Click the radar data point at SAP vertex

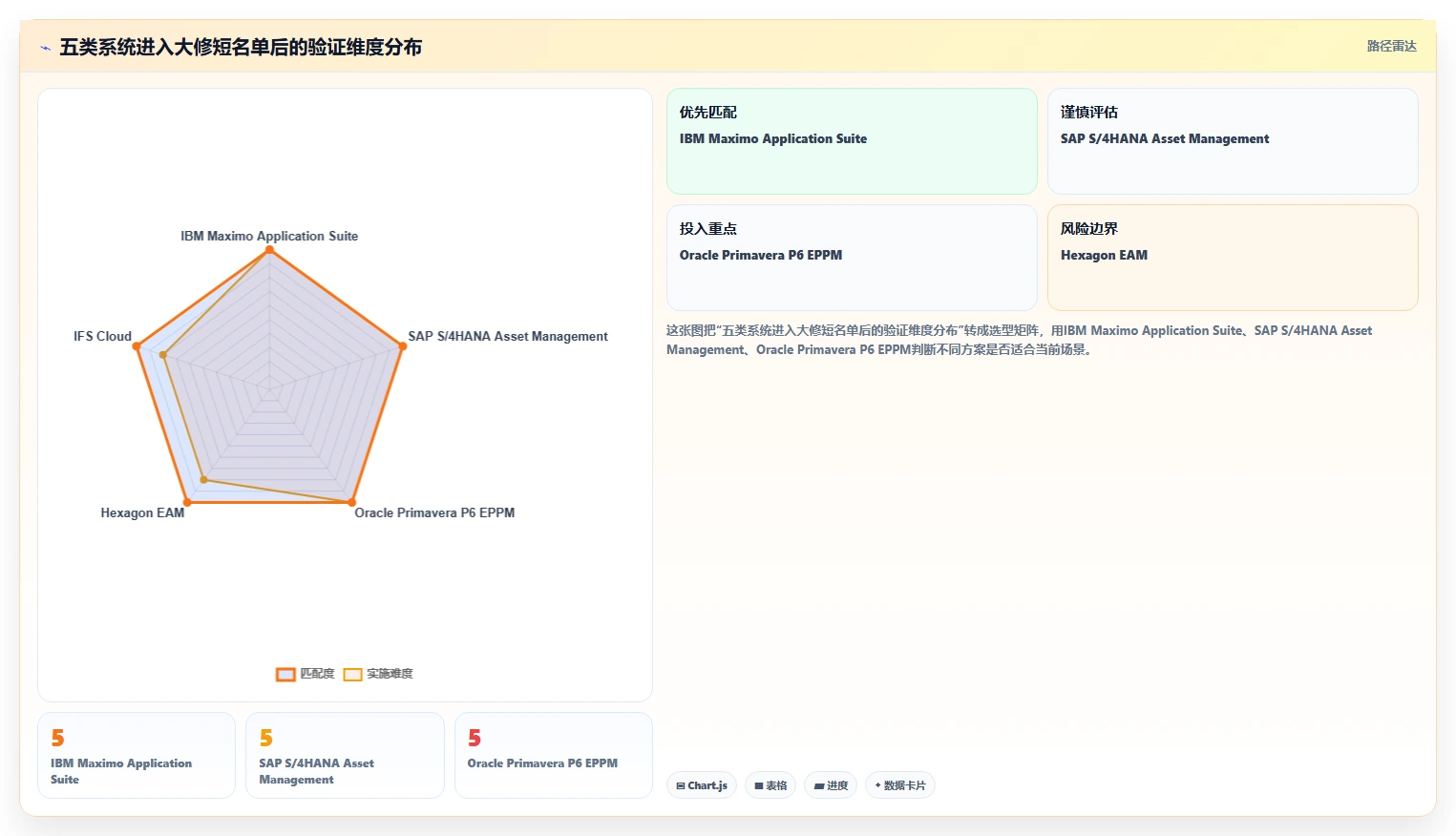[402, 345]
